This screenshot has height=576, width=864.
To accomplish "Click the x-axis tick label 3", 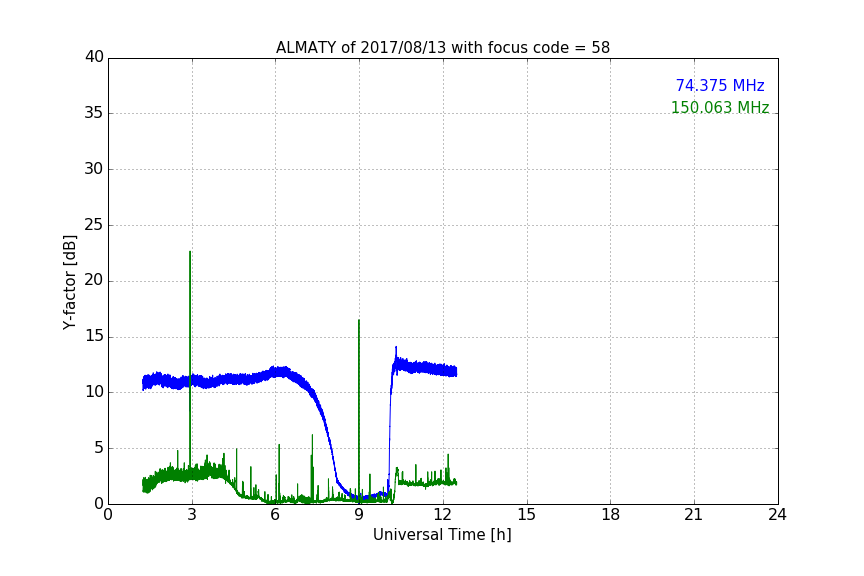I will pyautogui.click(x=192, y=515).
